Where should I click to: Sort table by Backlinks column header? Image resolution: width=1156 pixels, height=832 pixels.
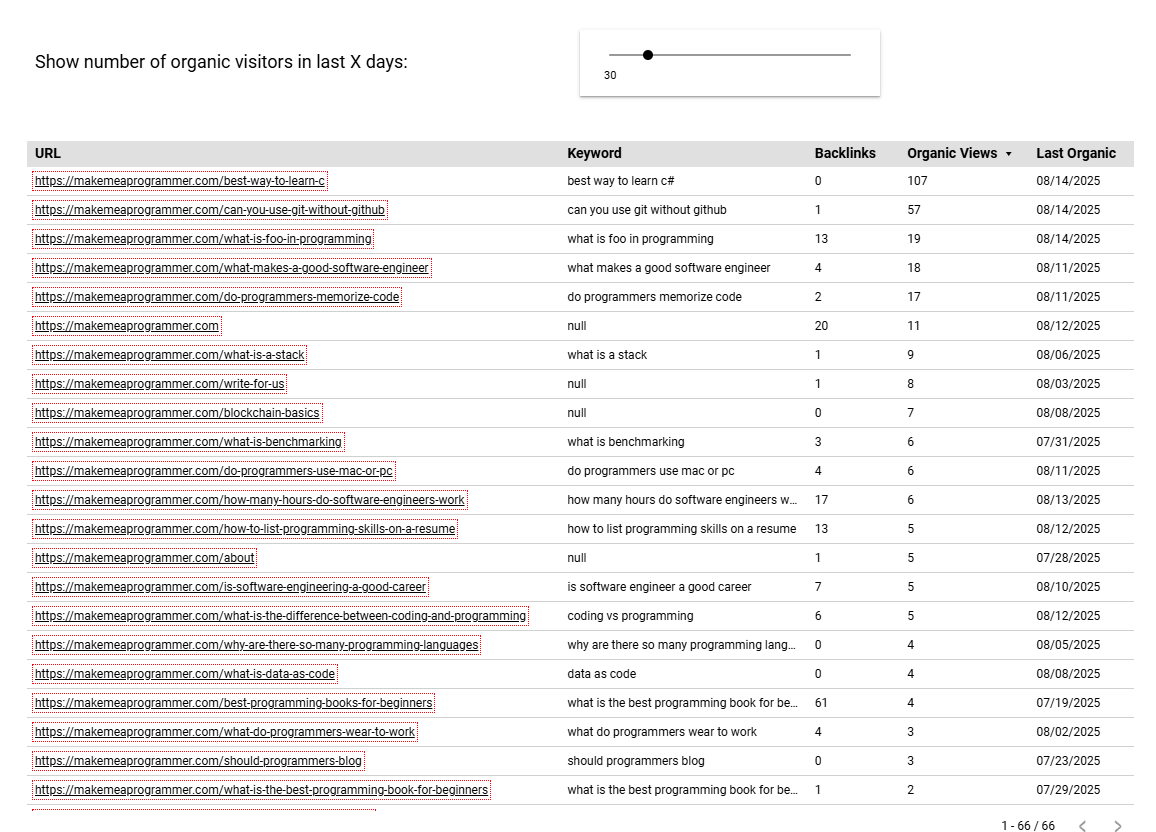[x=844, y=153]
